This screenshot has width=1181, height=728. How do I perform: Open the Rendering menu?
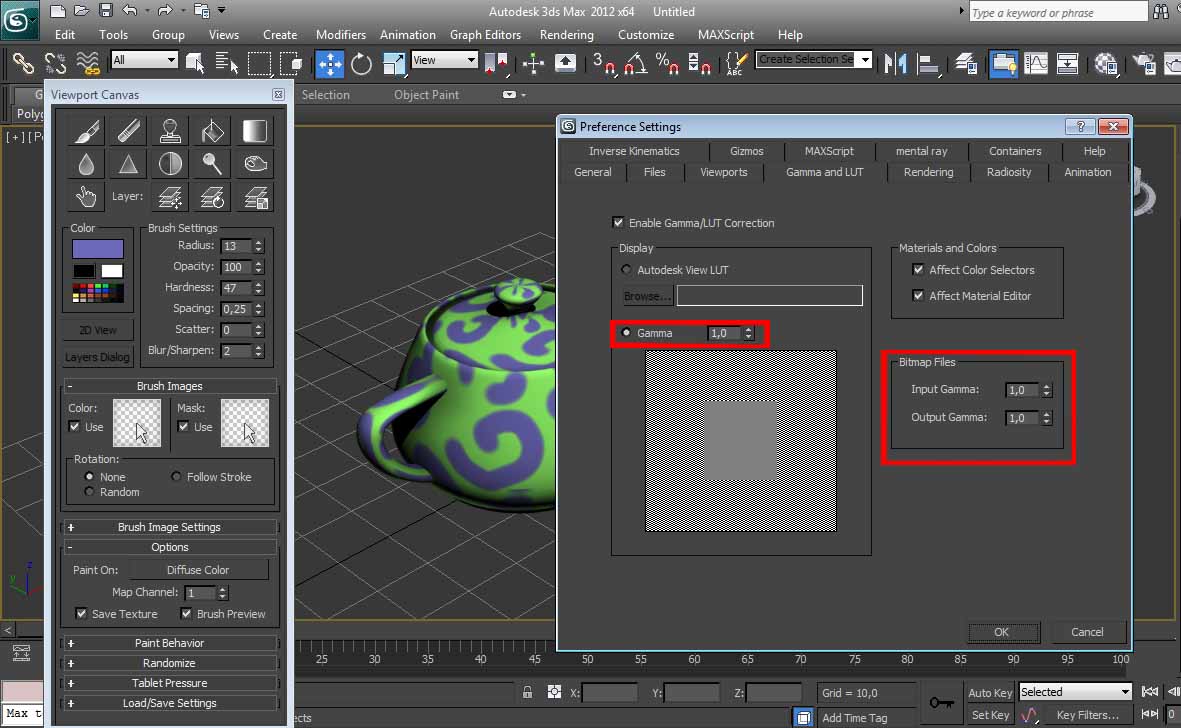click(566, 35)
